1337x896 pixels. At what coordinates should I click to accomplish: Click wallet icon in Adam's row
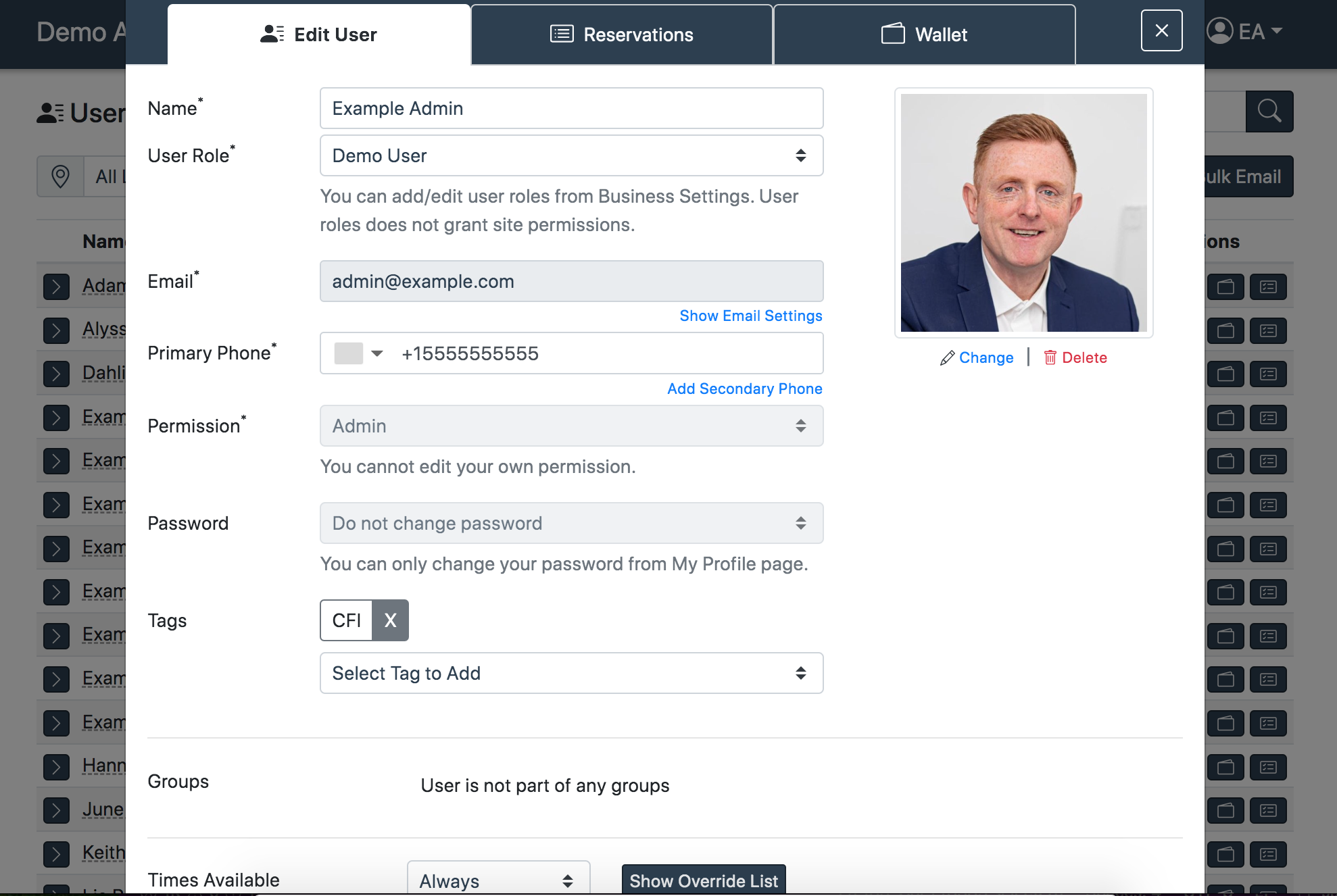pyautogui.click(x=1225, y=287)
